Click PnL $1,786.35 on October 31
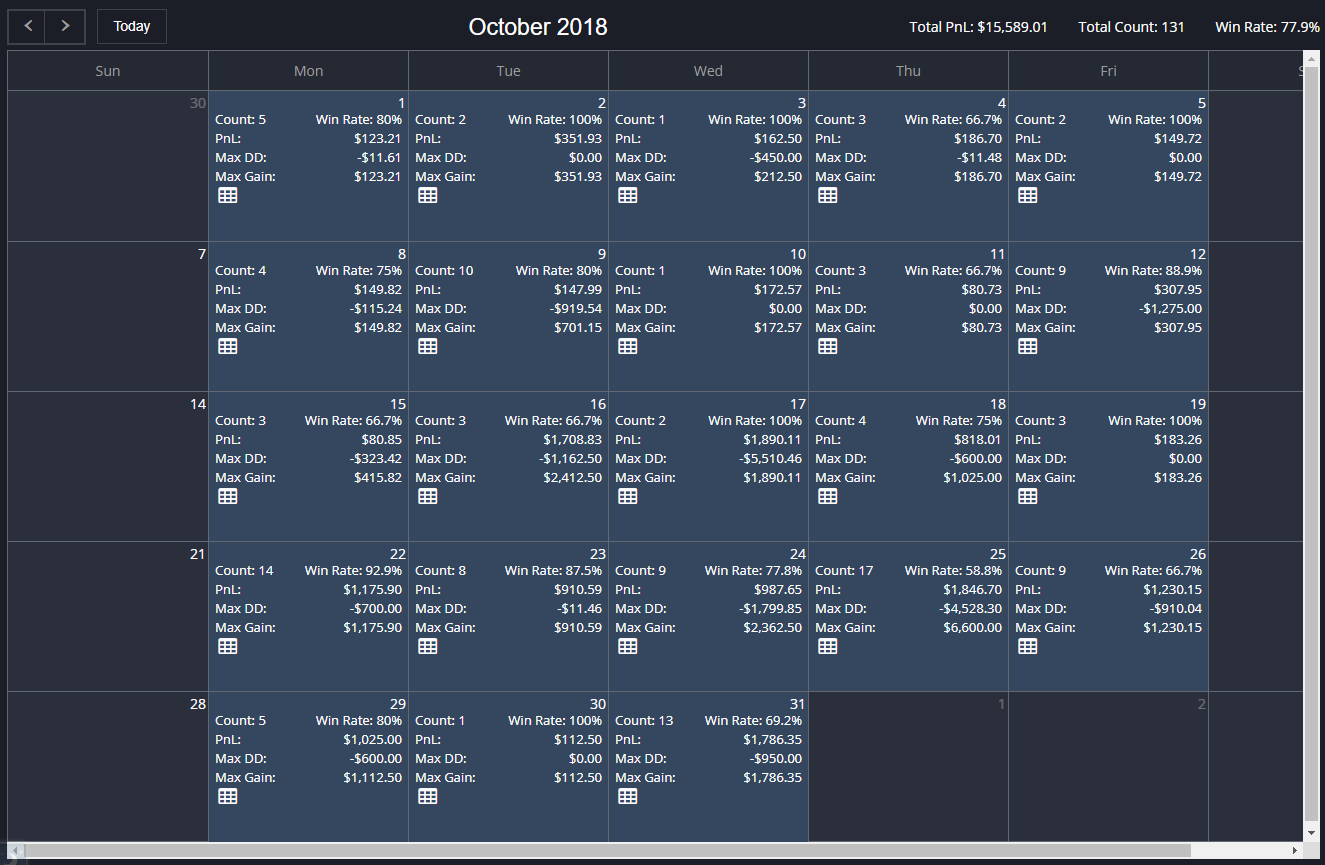 tap(772, 740)
